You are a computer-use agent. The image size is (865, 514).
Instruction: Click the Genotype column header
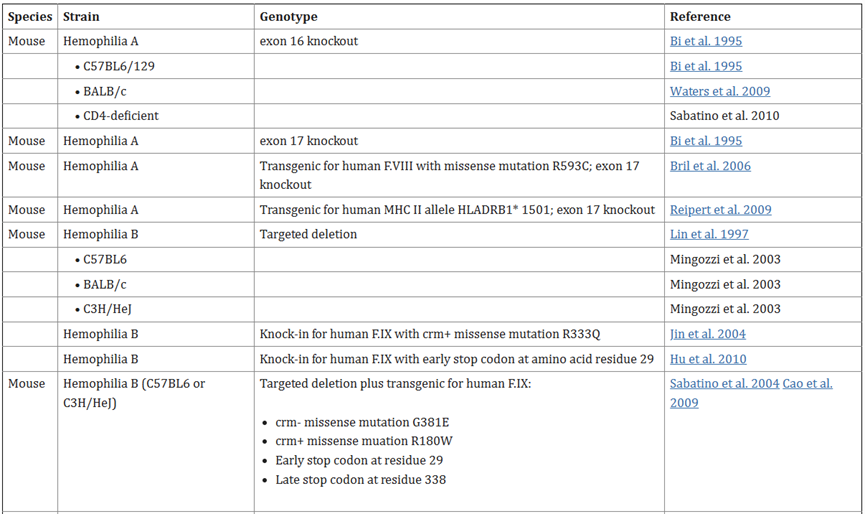click(289, 17)
